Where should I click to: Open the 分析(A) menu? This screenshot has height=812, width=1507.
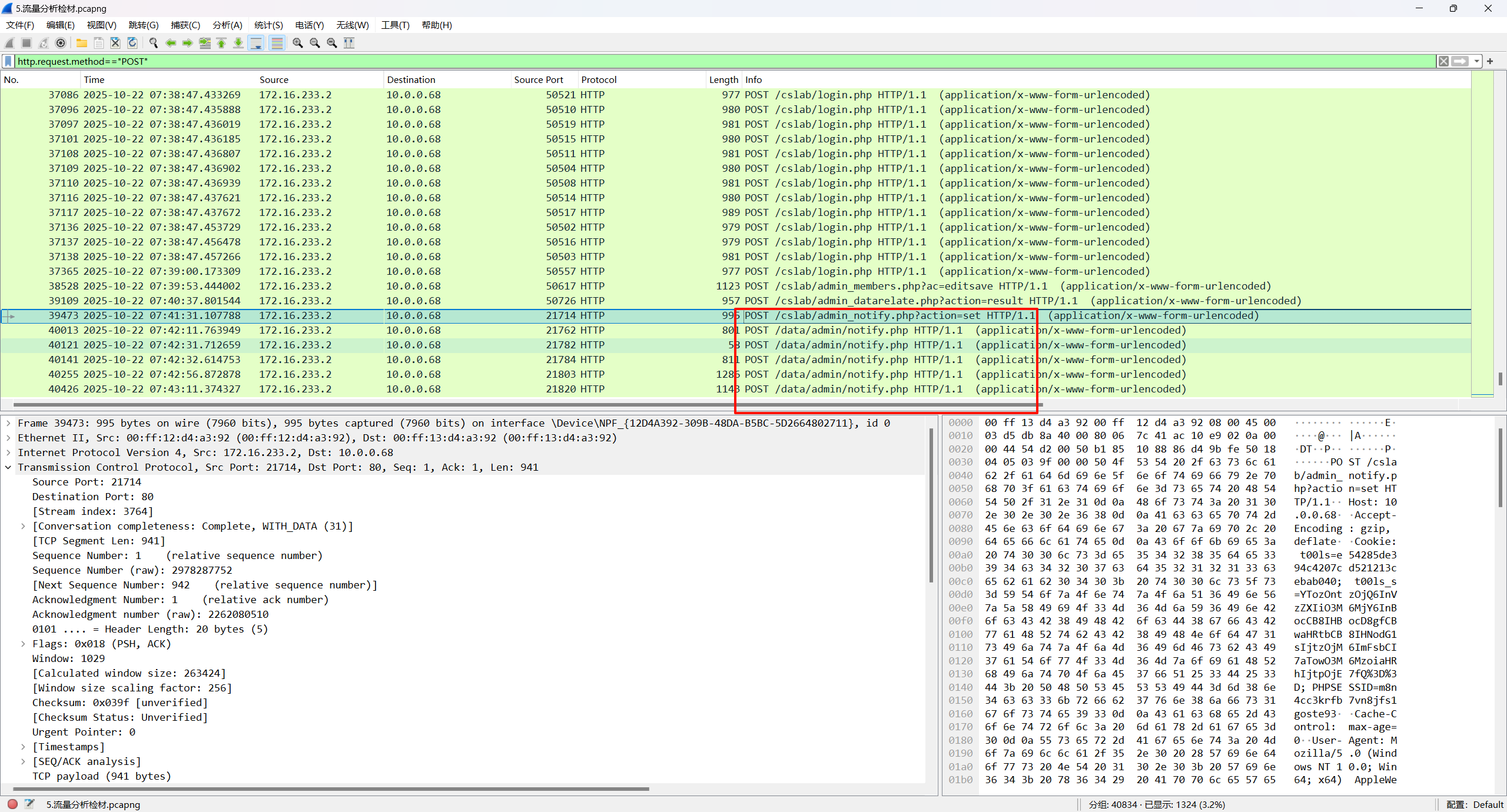pos(227,25)
